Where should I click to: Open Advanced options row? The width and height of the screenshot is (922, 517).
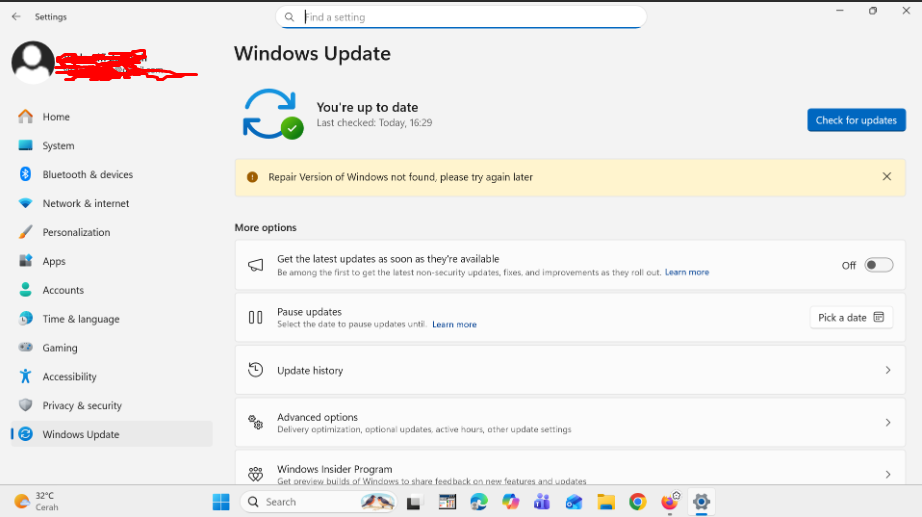(x=570, y=422)
